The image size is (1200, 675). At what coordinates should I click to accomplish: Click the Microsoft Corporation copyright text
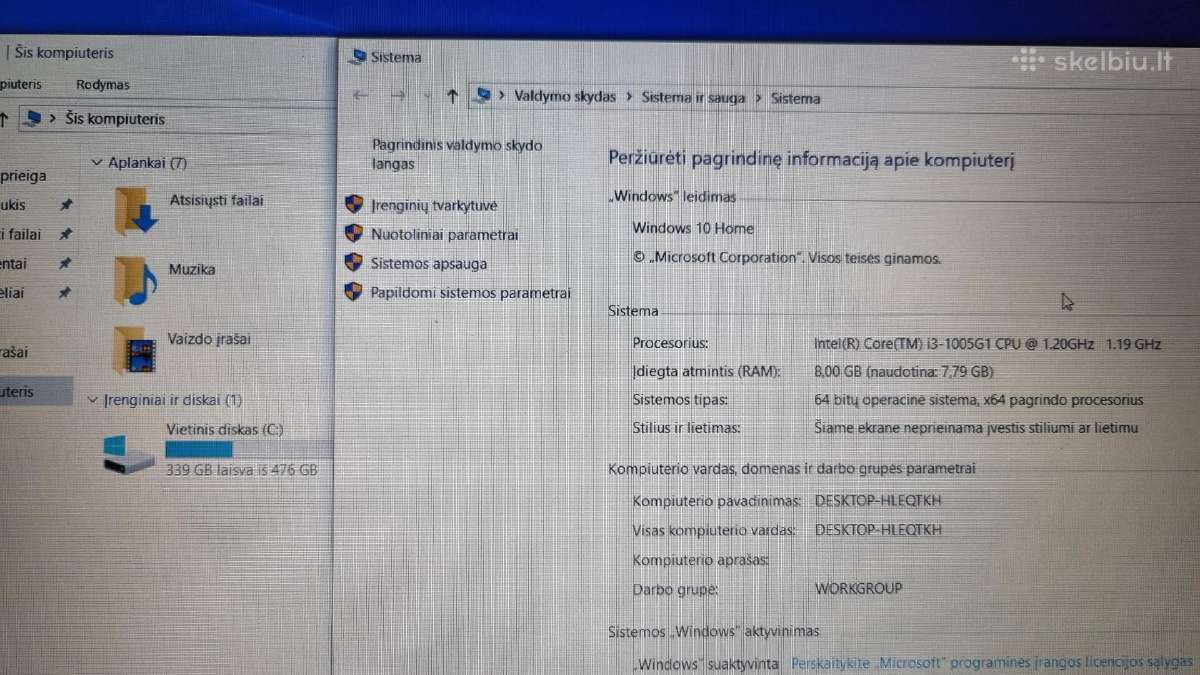click(x=788, y=257)
